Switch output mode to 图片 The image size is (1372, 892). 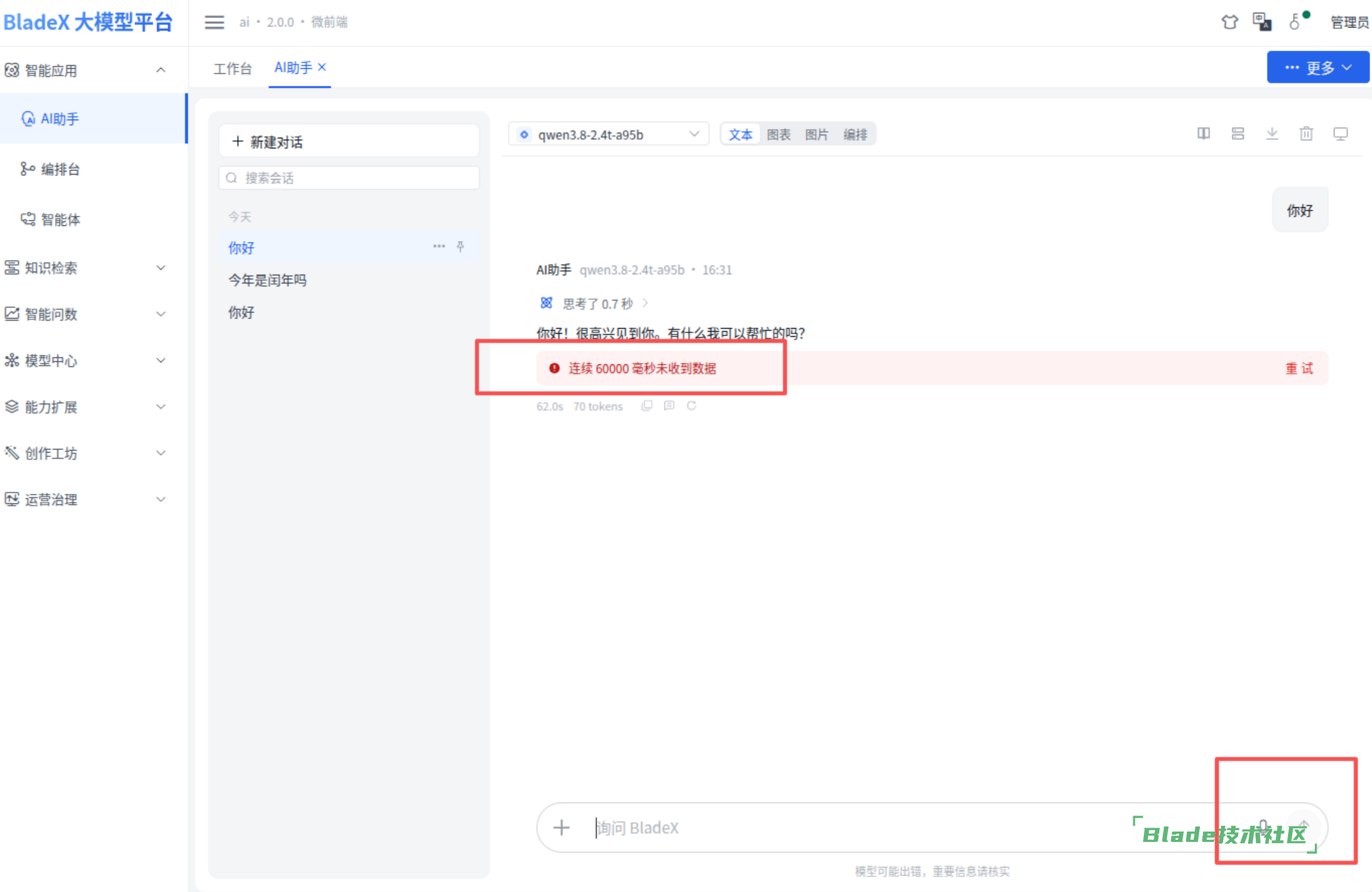point(816,135)
